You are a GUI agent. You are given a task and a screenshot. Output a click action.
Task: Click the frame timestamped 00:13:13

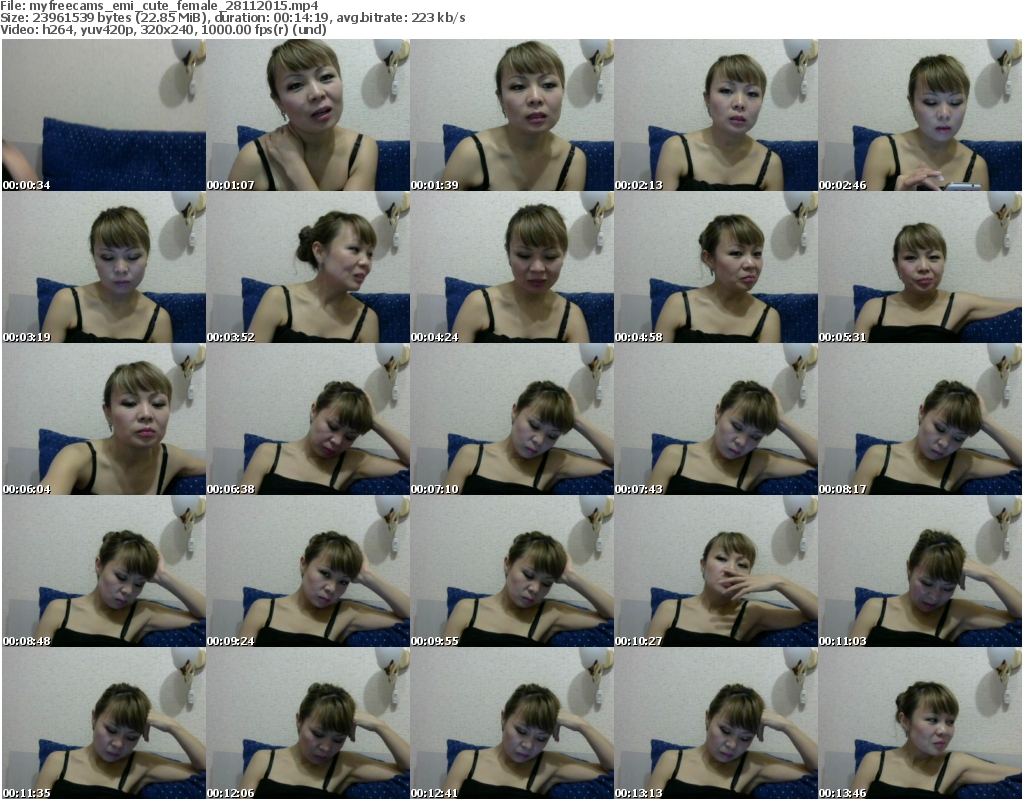[716, 723]
